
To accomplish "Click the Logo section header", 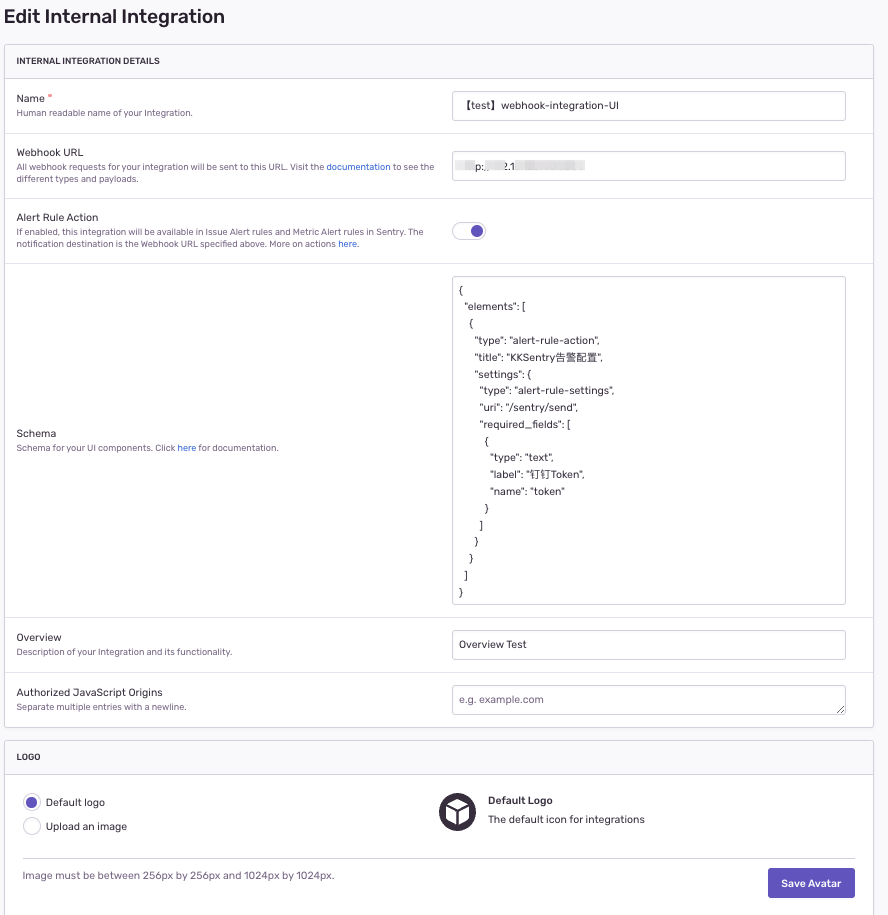I will coord(27,757).
